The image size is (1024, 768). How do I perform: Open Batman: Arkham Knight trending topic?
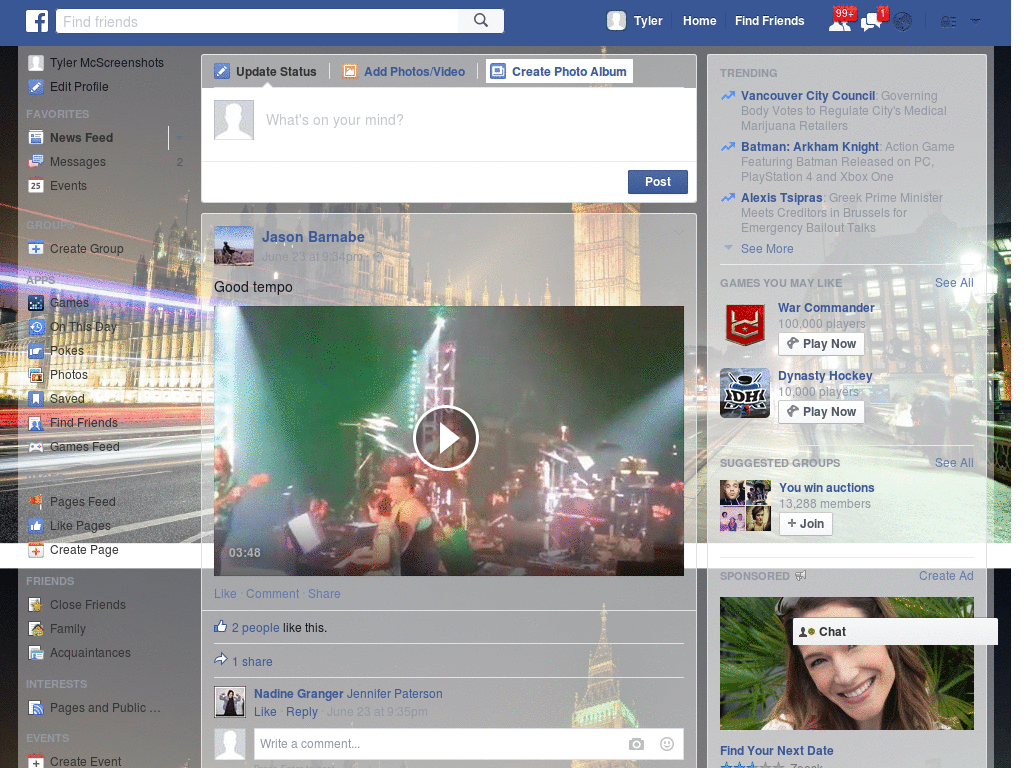point(810,147)
